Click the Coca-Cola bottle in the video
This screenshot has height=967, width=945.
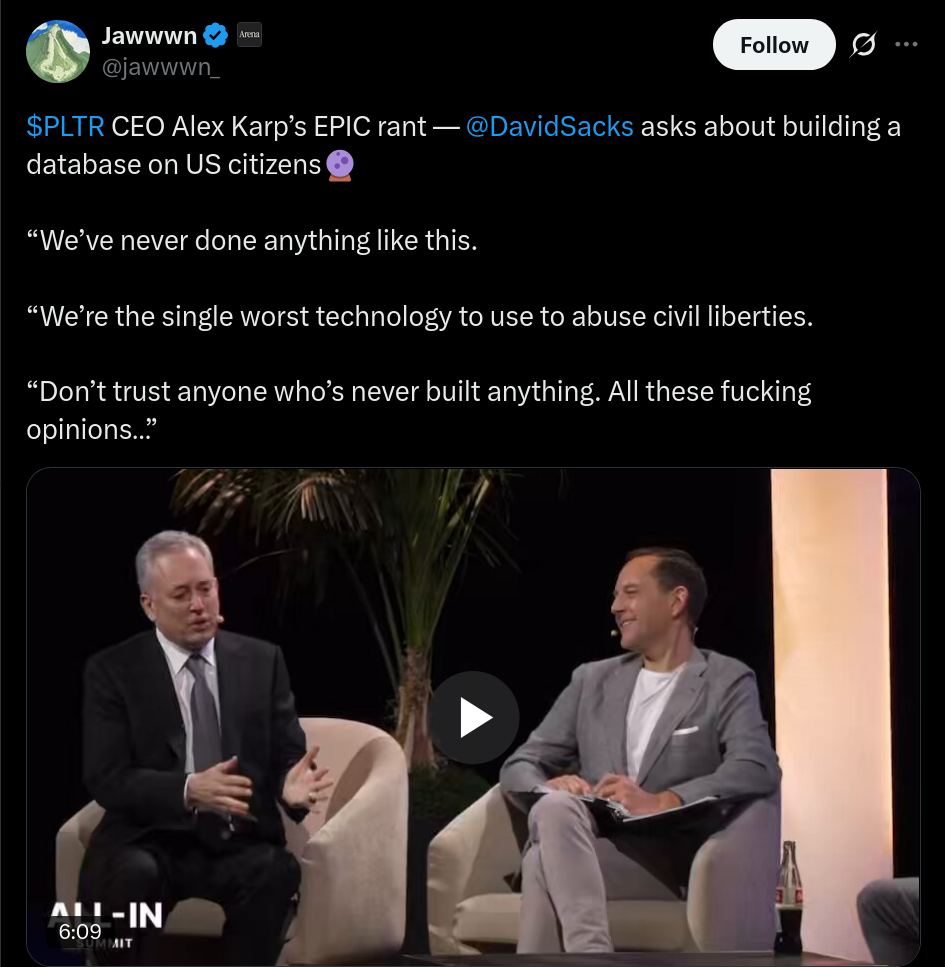click(x=789, y=896)
